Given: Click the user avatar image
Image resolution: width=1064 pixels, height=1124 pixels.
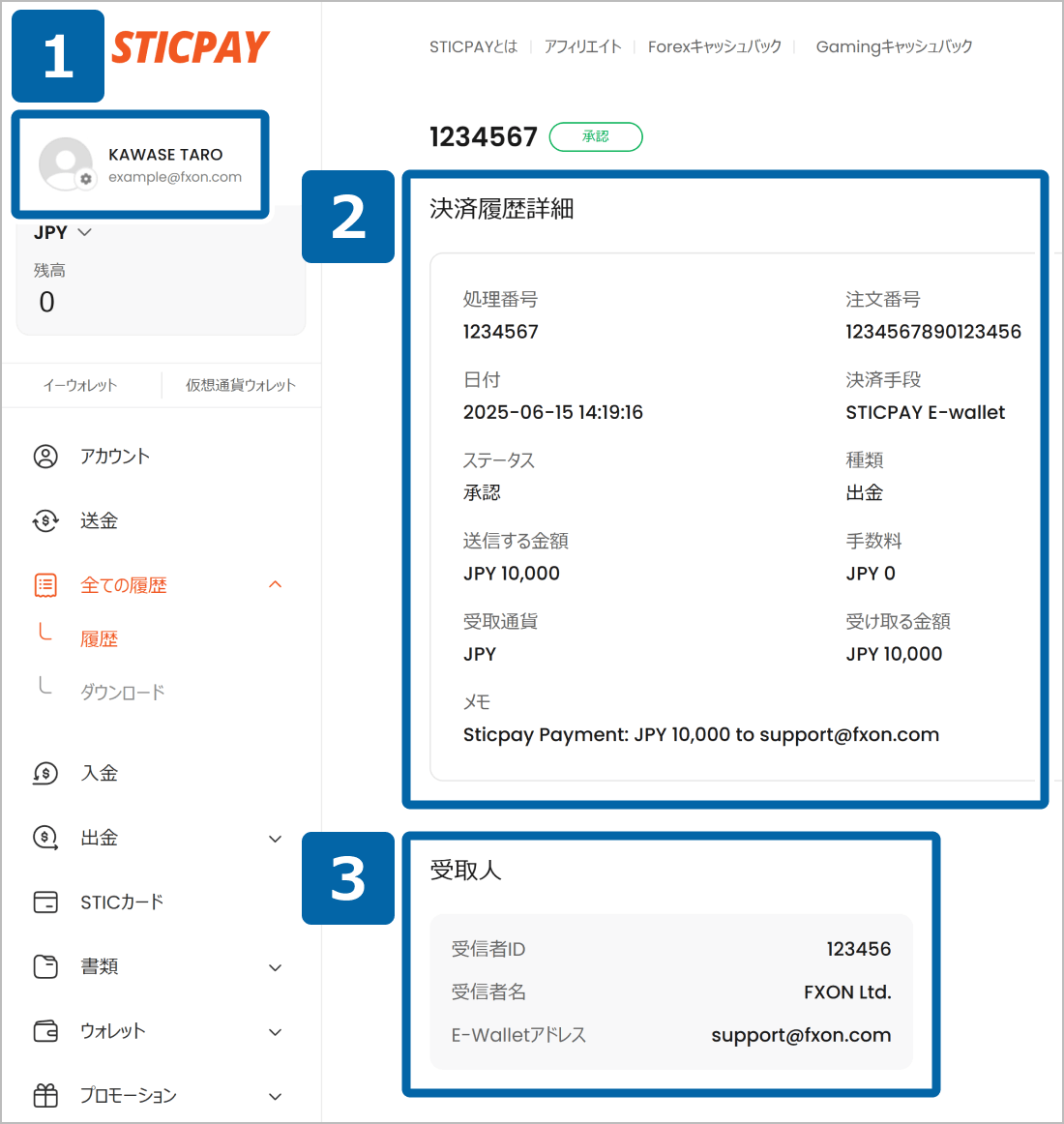Looking at the screenshot, I should click(x=66, y=163).
